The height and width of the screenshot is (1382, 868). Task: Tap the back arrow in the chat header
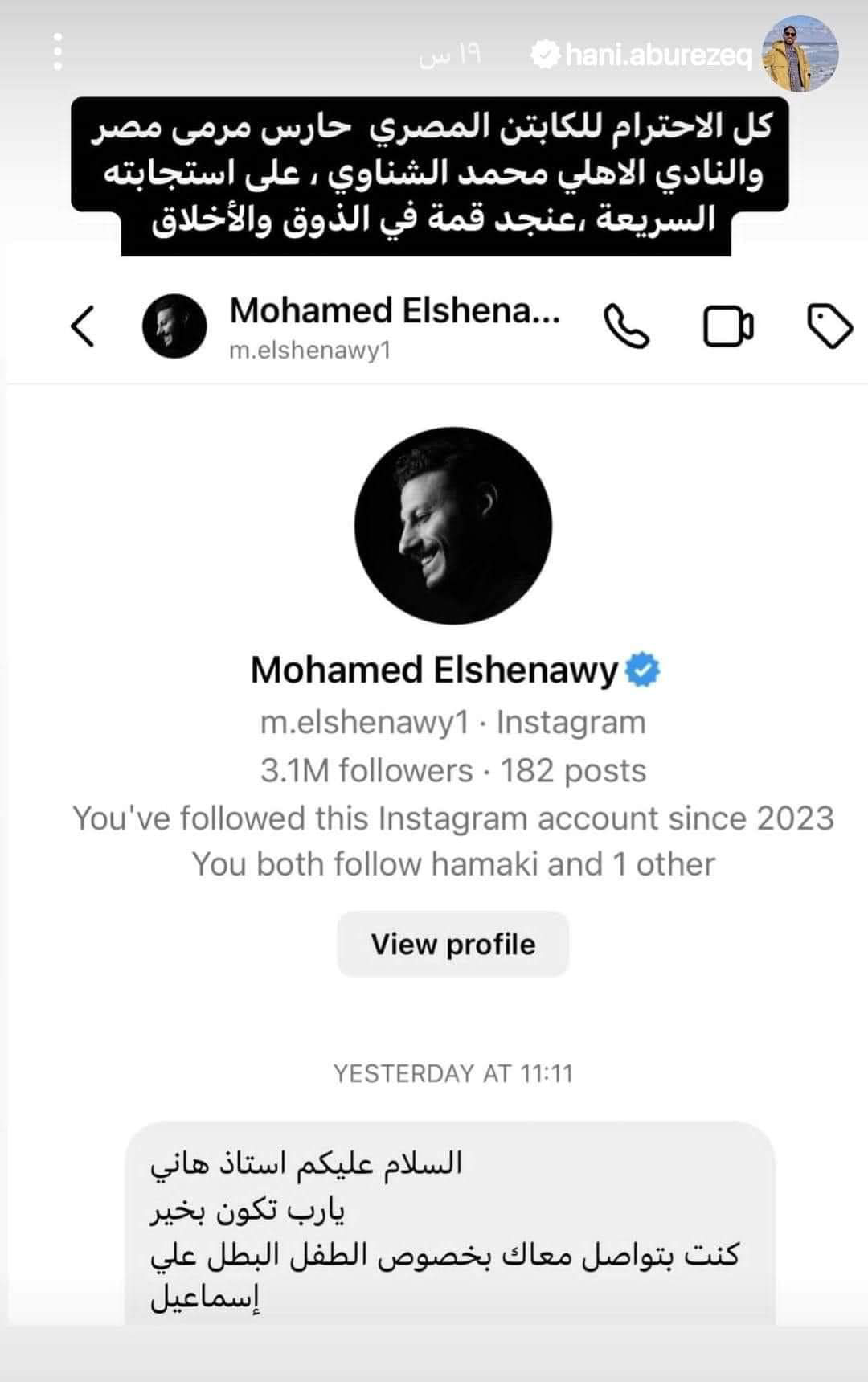click(x=84, y=326)
